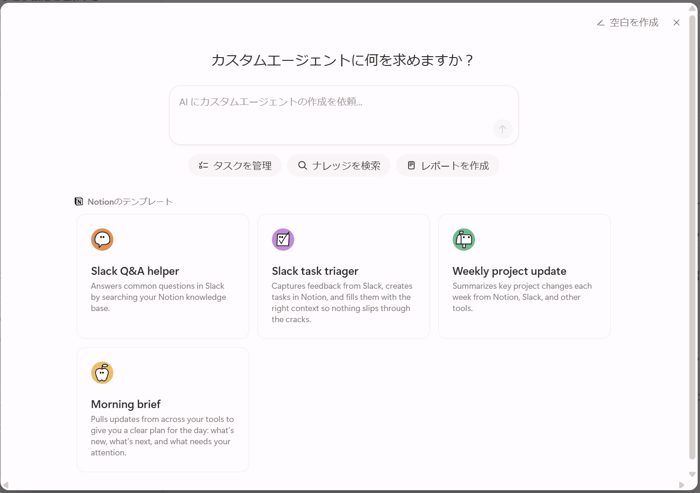The height and width of the screenshot is (493, 700).
Task: Click the Morning brief description text
Action: pyautogui.click(x=162, y=435)
